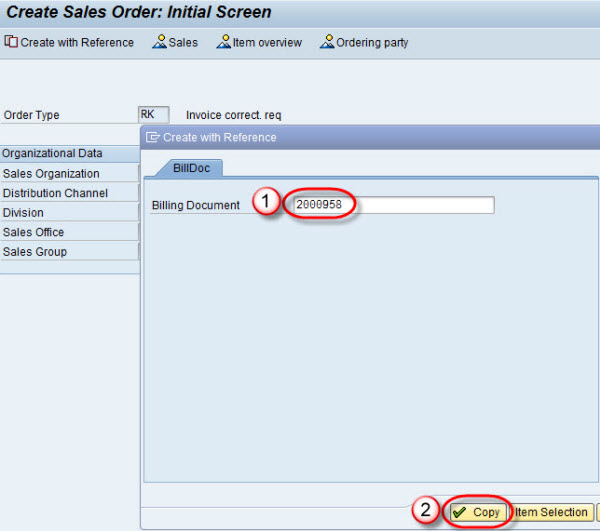Click the green checkmark on Copy button

tap(460, 512)
